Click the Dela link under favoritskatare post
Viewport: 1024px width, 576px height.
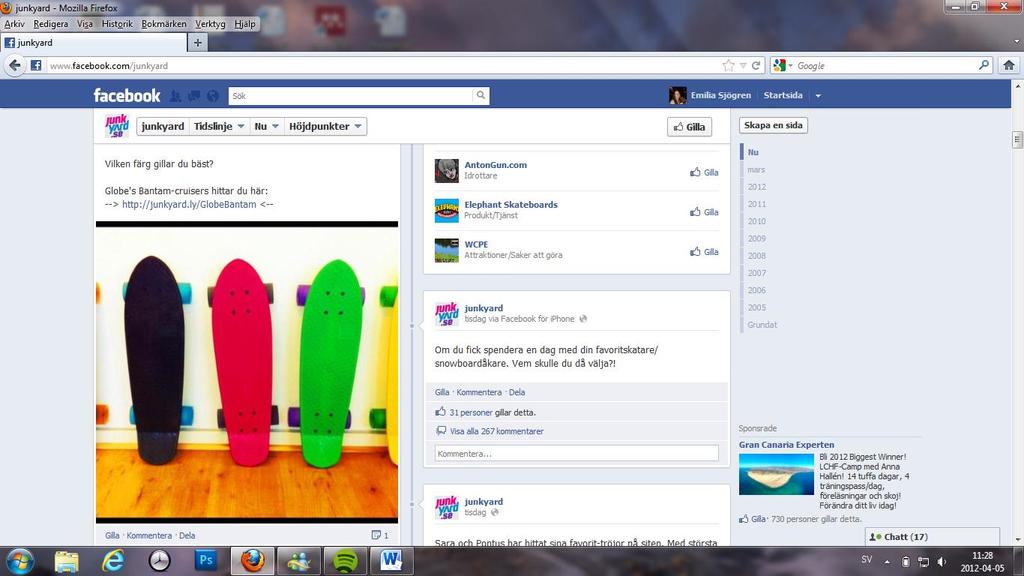point(517,392)
